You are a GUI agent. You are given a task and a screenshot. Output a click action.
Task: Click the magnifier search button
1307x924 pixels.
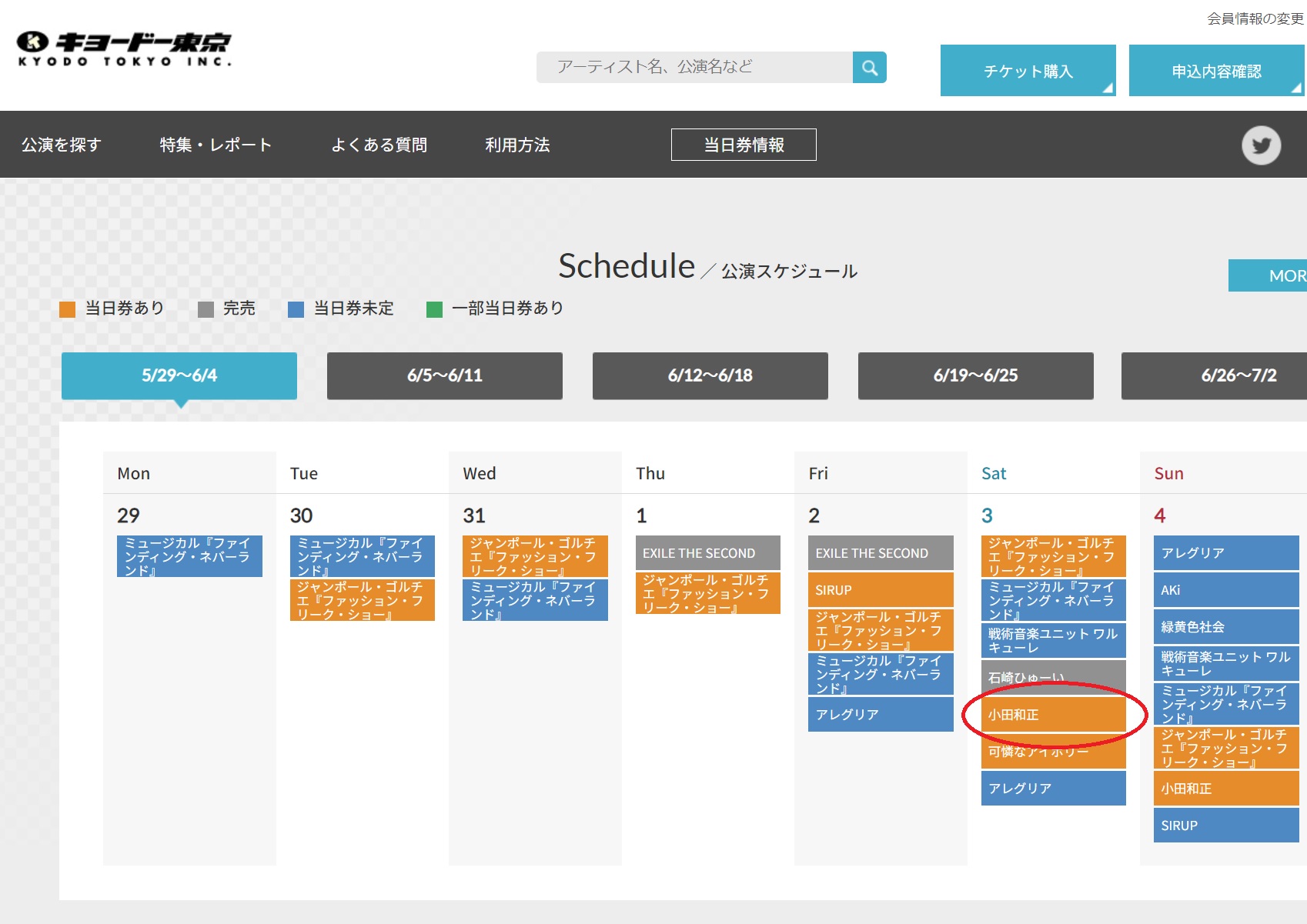click(x=870, y=67)
